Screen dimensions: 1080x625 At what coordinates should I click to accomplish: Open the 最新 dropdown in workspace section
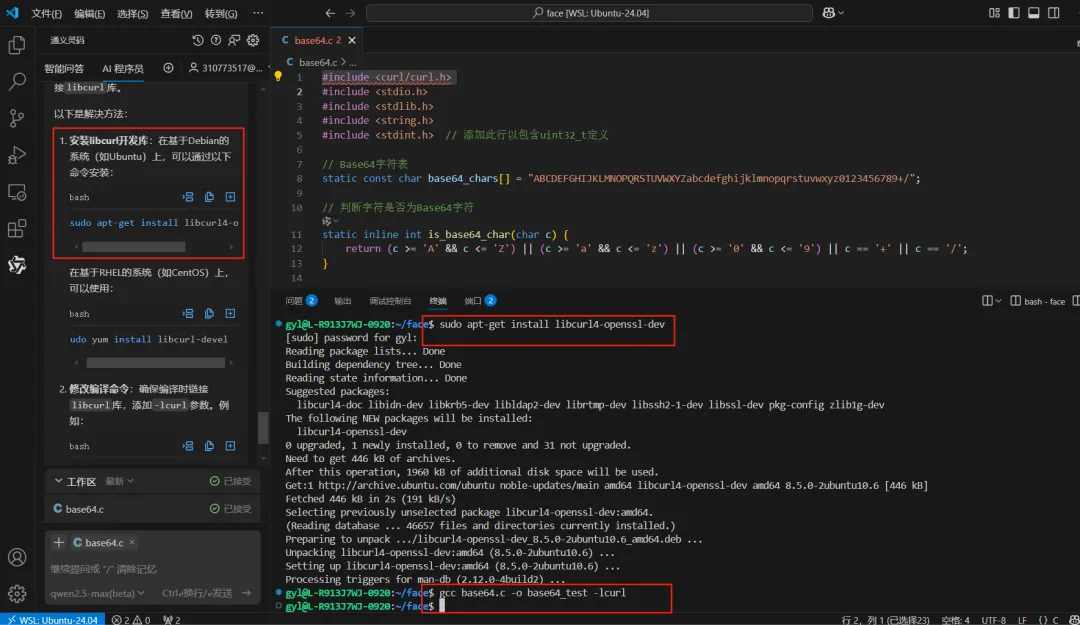pyautogui.click(x=119, y=481)
